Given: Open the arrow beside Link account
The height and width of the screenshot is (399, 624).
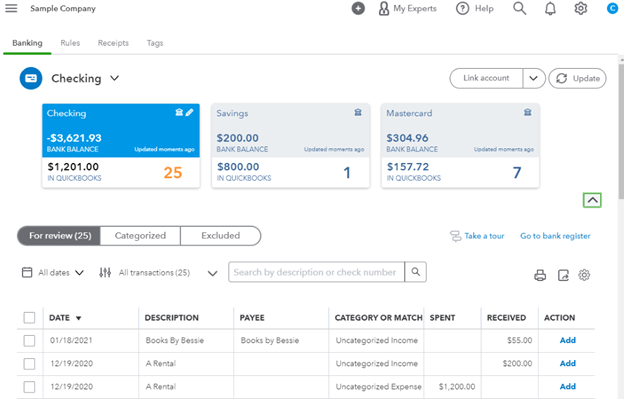Looking at the screenshot, I should (x=533, y=78).
